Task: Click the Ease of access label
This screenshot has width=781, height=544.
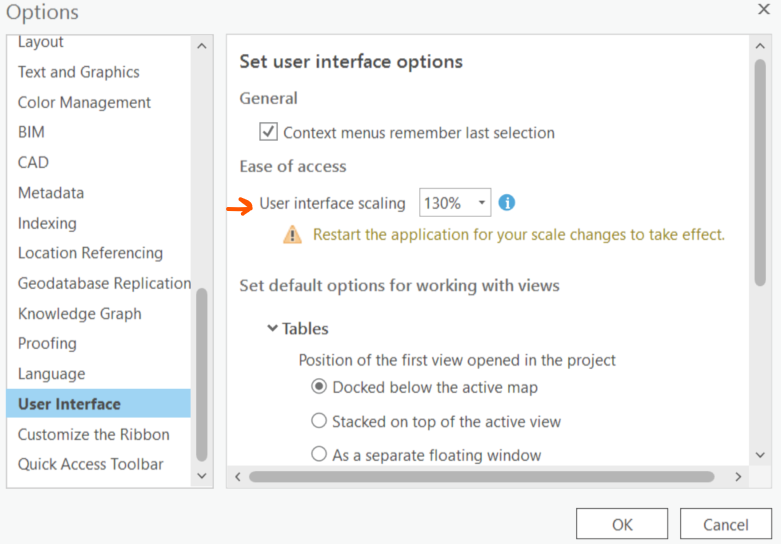Action: [293, 166]
